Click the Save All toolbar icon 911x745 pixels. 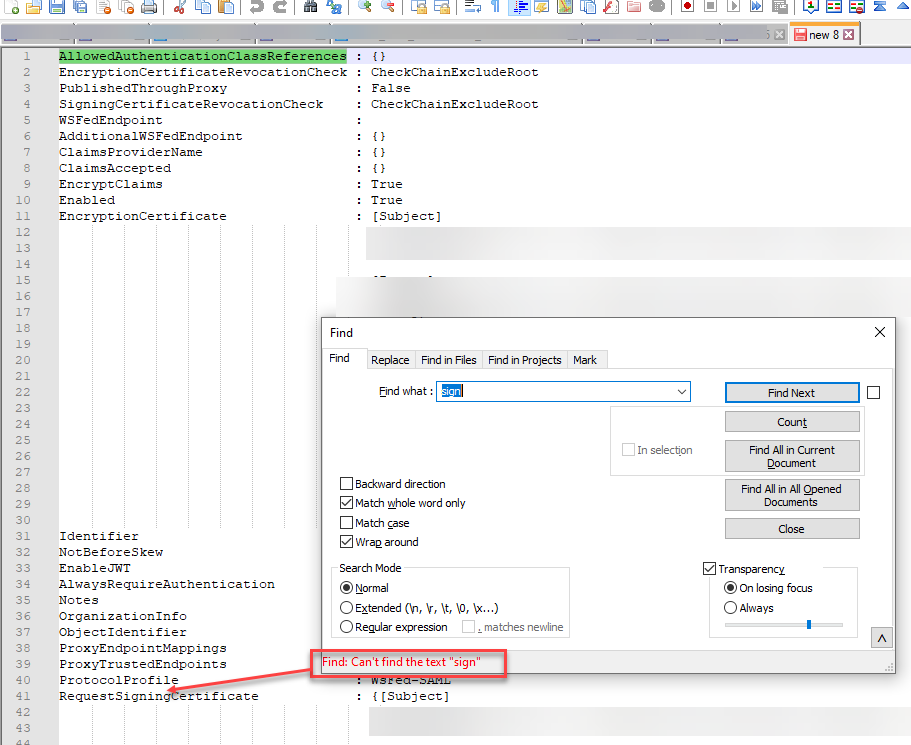(80, 6)
